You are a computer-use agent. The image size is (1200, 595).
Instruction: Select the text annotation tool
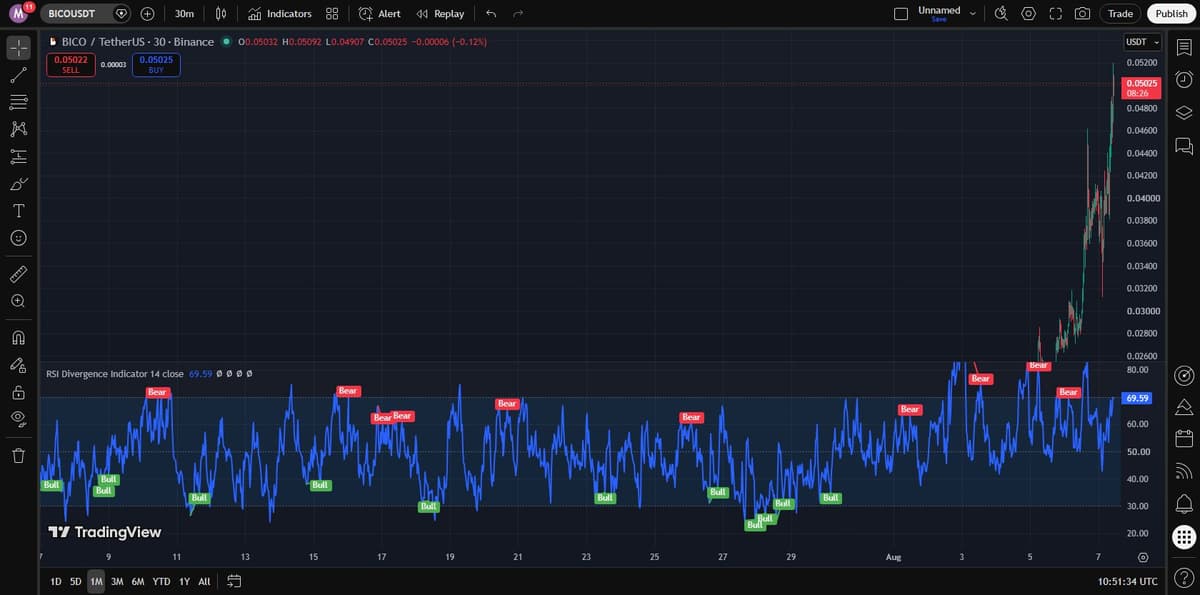click(x=18, y=211)
